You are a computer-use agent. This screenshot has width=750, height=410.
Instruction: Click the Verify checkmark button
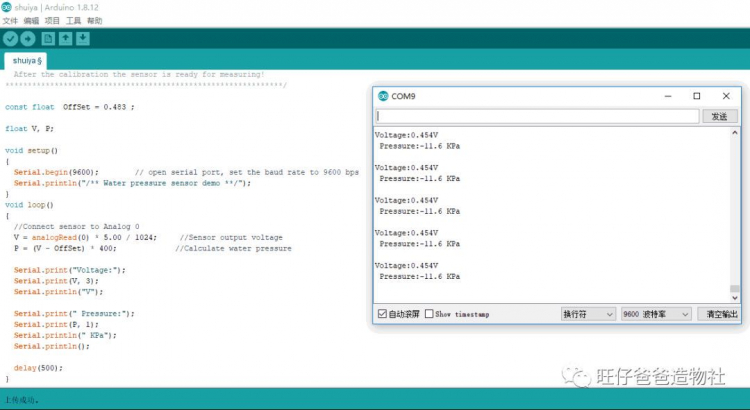pos(11,39)
